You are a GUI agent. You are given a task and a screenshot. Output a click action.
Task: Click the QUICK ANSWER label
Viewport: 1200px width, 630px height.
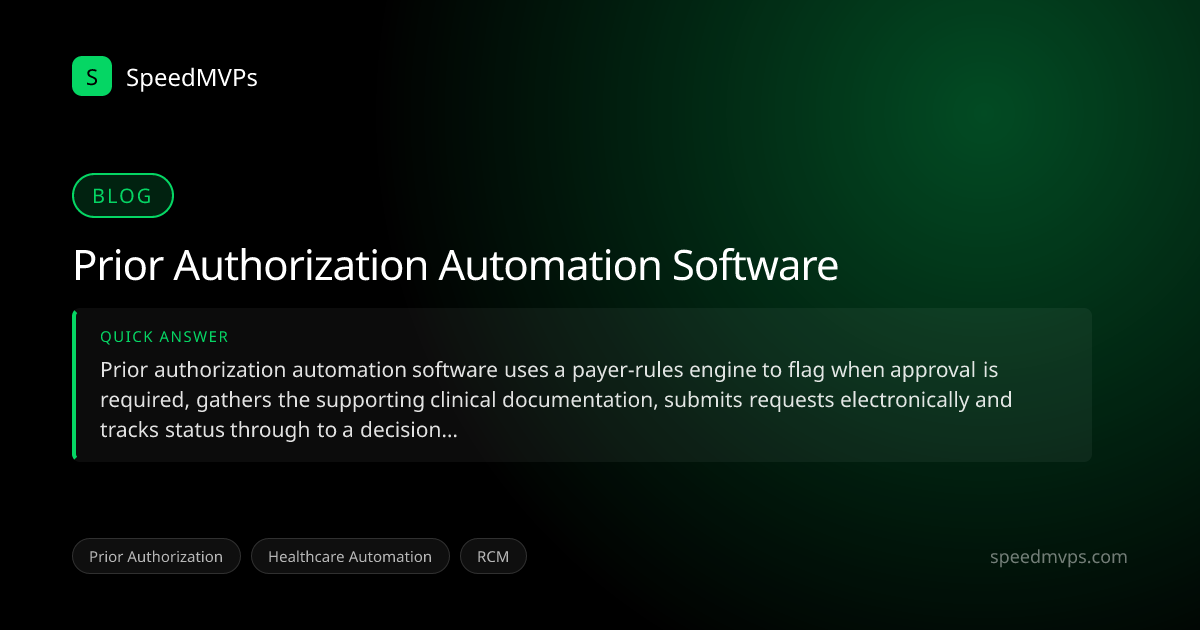pos(164,337)
